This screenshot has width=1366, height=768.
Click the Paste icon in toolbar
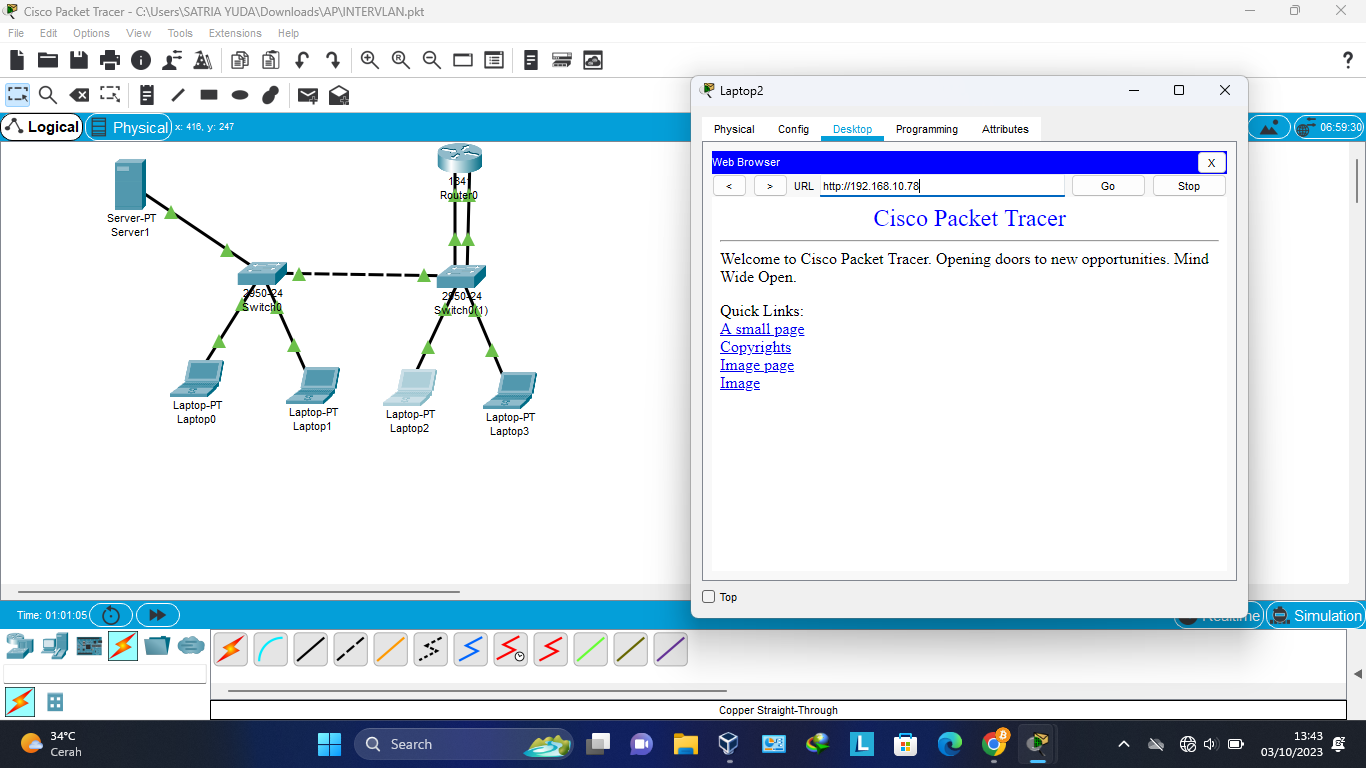click(271, 60)
